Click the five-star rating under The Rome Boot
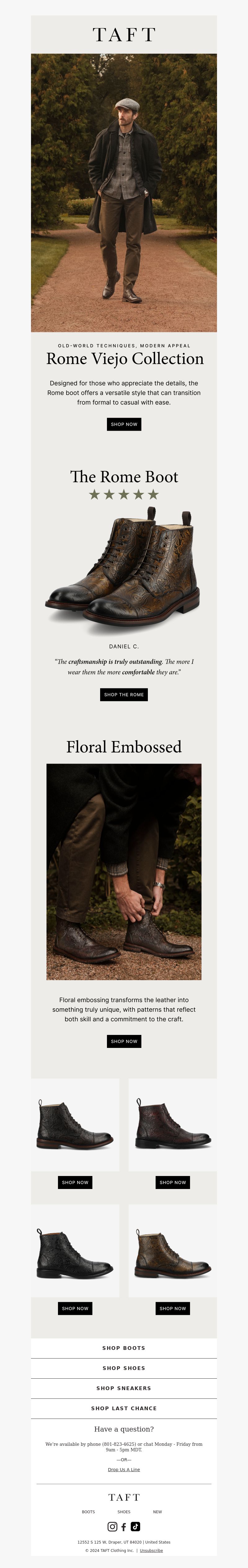The image size is (248, 1568). [124, 494]
